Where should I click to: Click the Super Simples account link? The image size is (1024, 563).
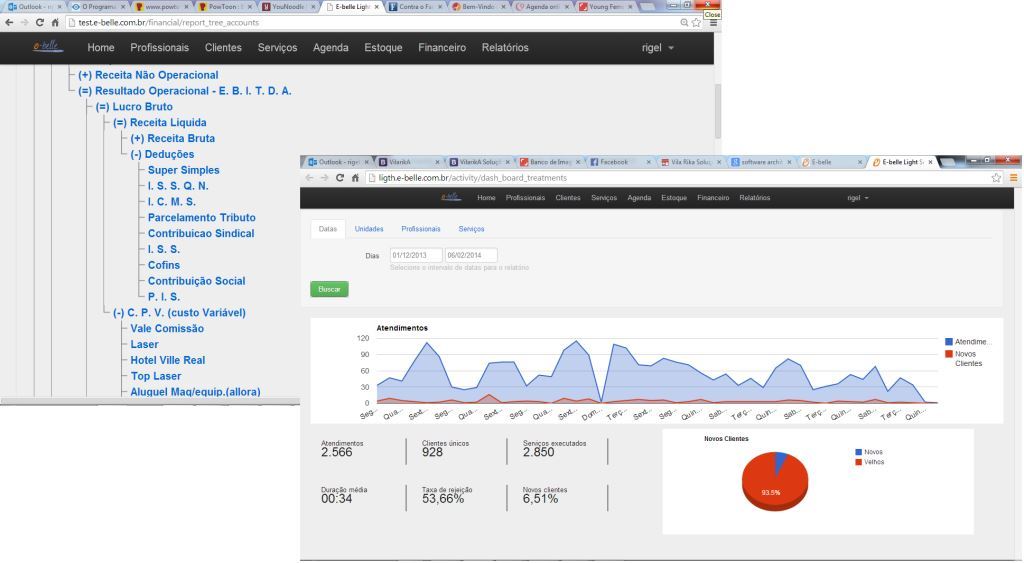183,170
